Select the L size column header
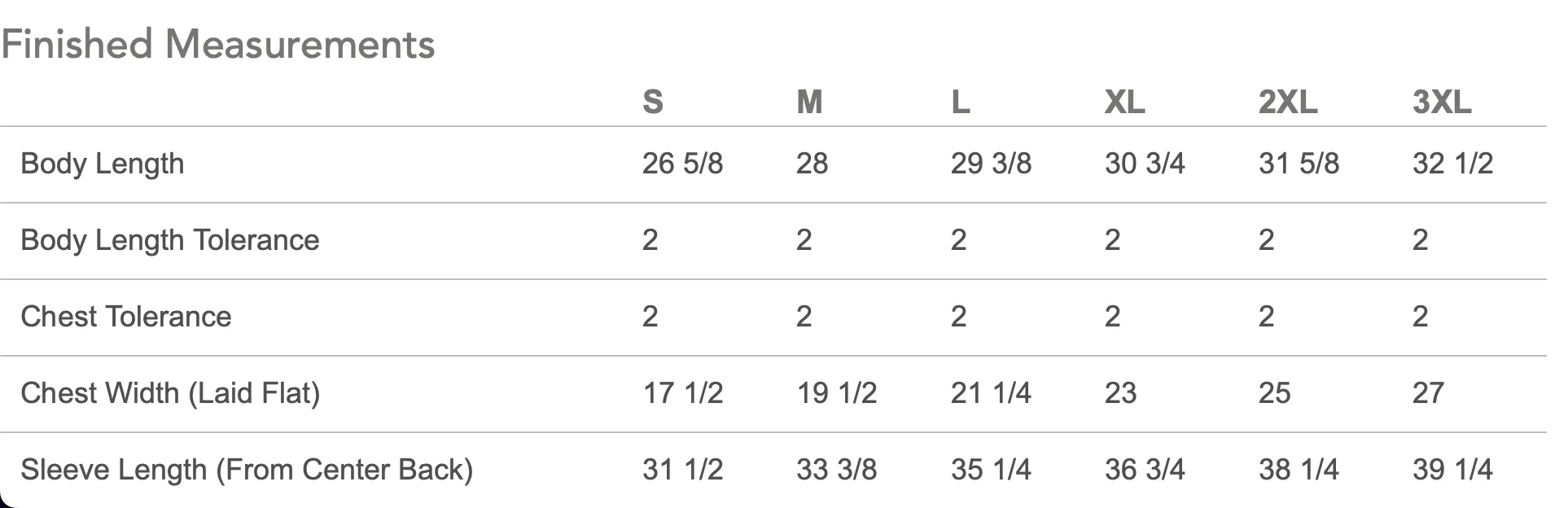This screenshot has width=1568, height=508. pos(961,103)
